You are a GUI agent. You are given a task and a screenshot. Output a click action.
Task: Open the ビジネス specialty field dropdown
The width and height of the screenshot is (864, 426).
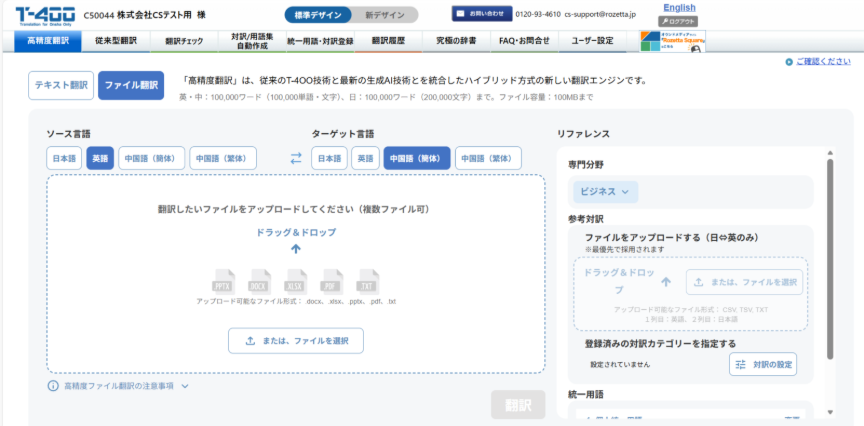605,192
